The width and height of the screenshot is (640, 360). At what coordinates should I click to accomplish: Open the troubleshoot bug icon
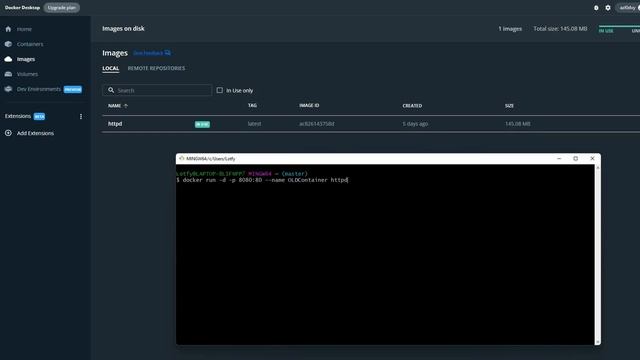tap(596, 8)
